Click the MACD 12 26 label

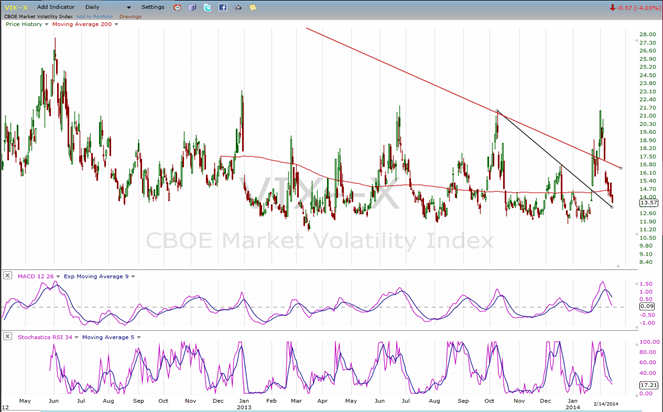pos(36,277)
